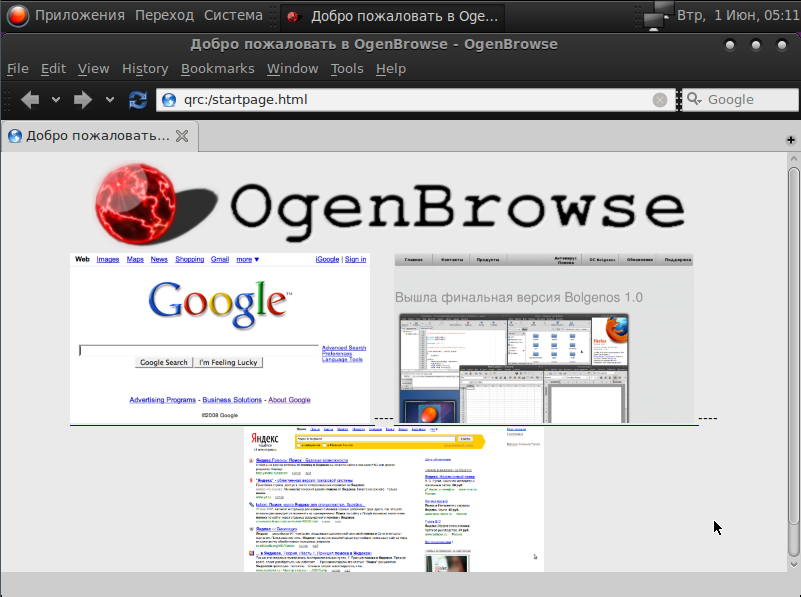
Task: Reload the page with the refresh icon
Action: coord(138,100)
